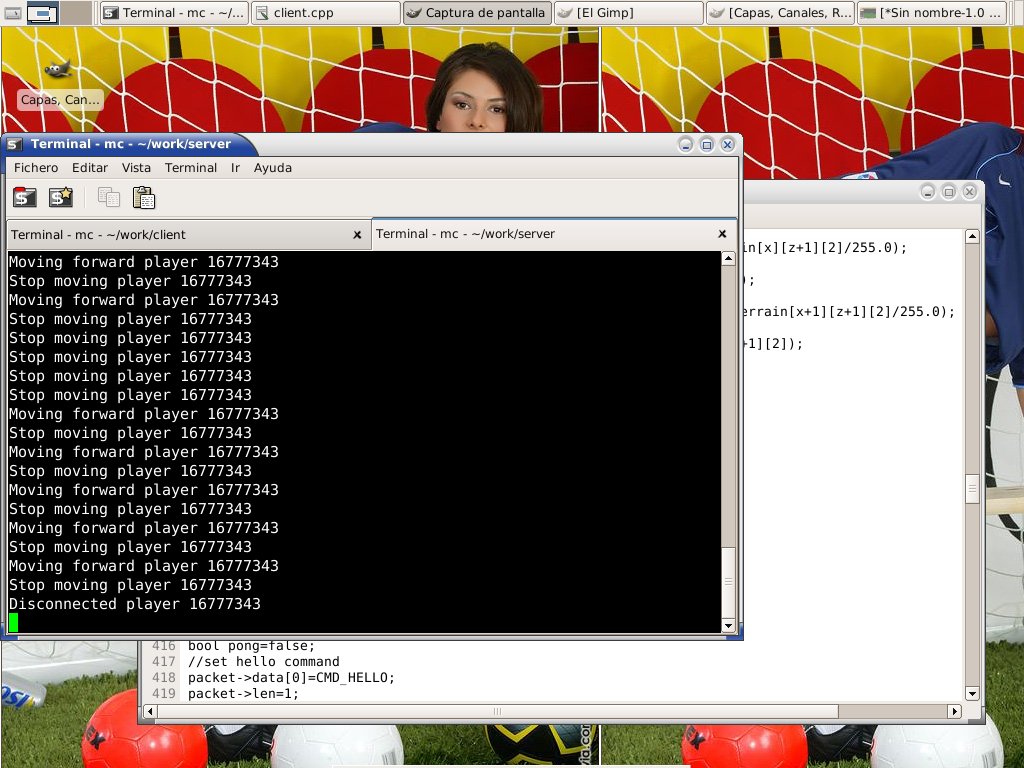Click line number 419 in editor
Image resolution: width=1024 pixels, height=768 pixels.
click(x=163, y=694)
